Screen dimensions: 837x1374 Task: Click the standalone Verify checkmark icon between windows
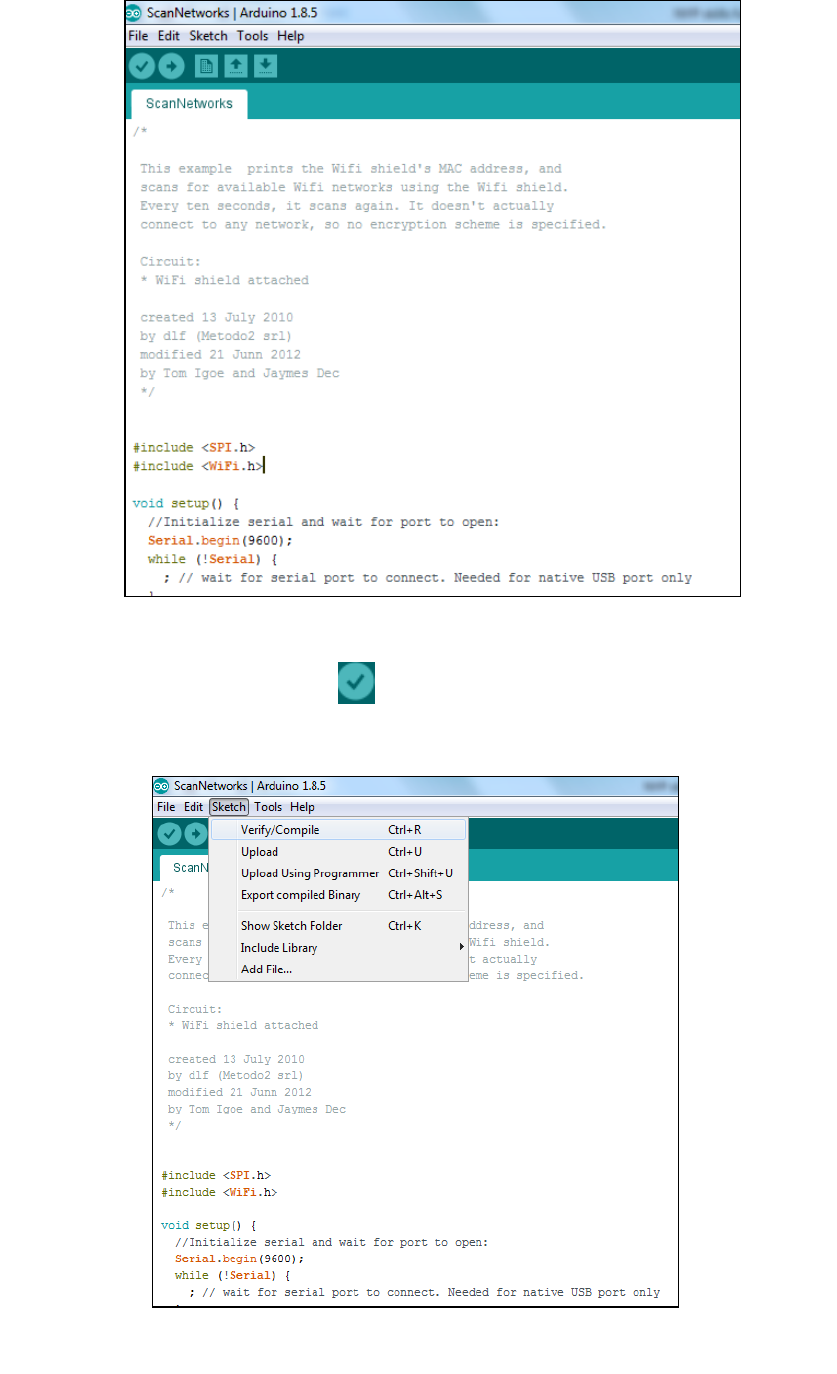point(356,685)
